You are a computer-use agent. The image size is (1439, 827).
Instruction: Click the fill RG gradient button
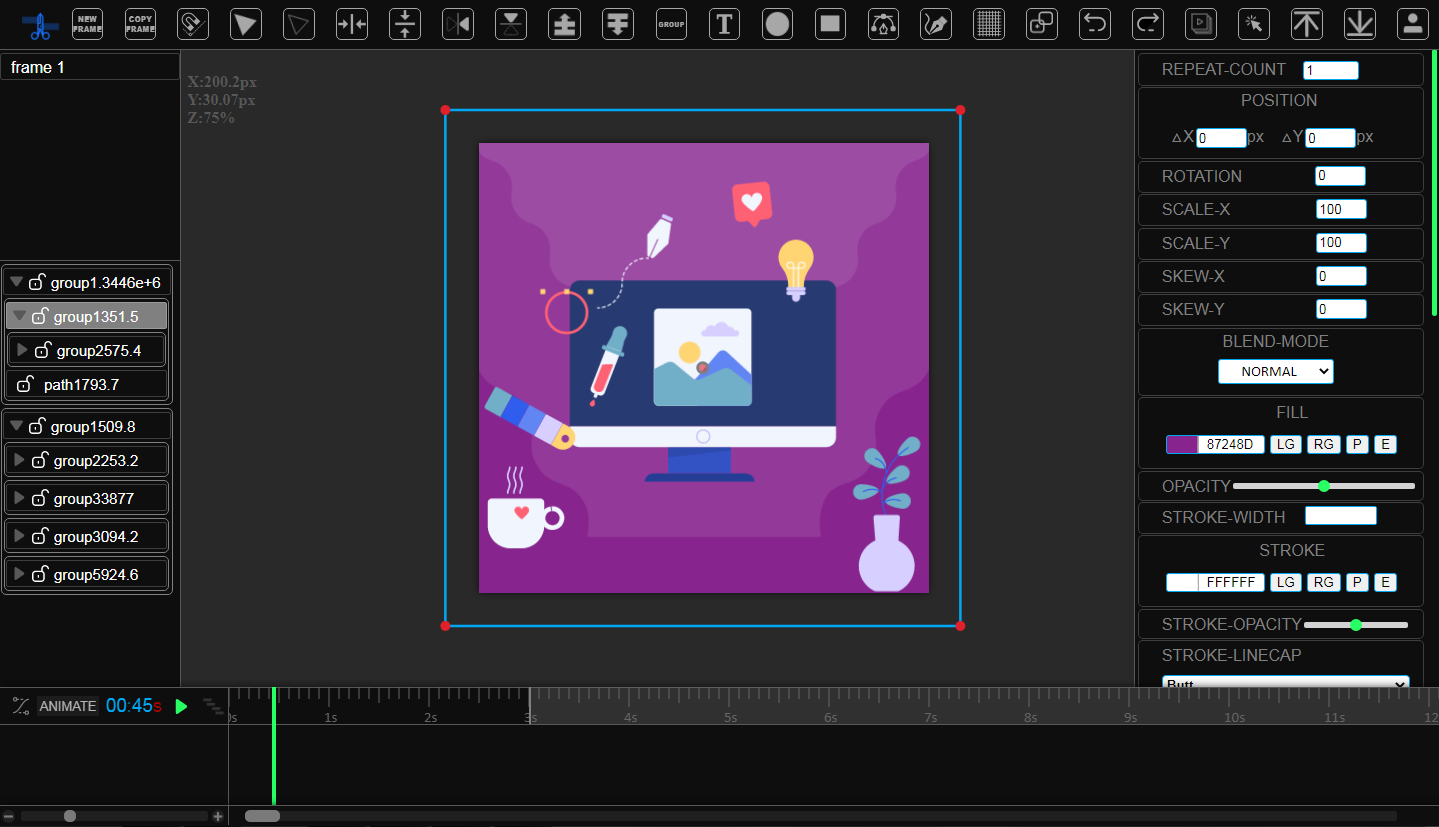[x=1324, y=445]
